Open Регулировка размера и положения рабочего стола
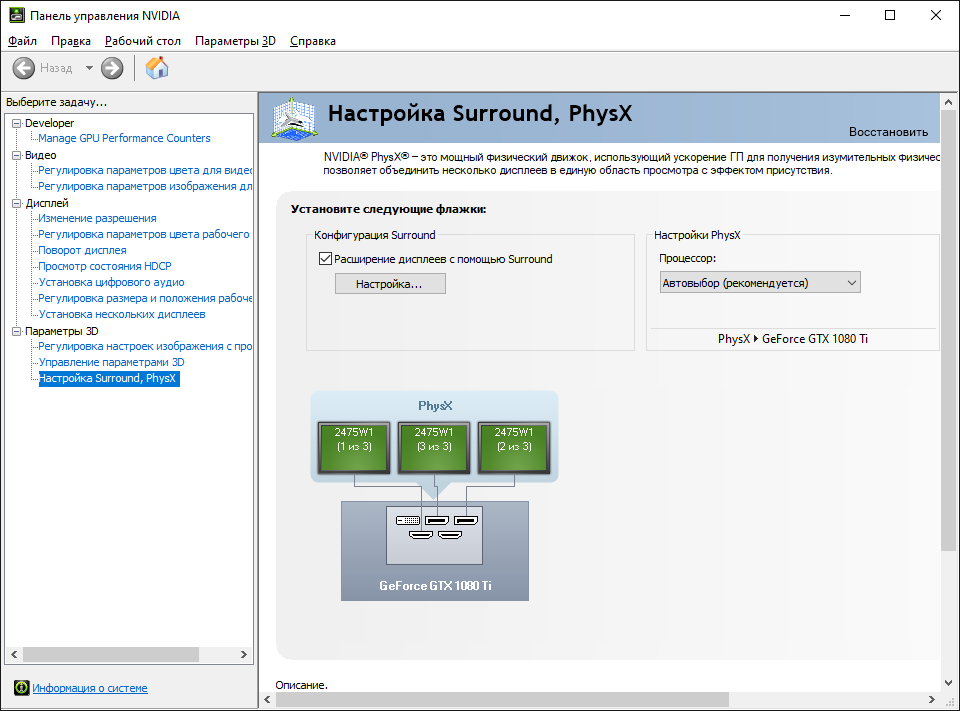The image size is (960, 711). pos(145,298)
